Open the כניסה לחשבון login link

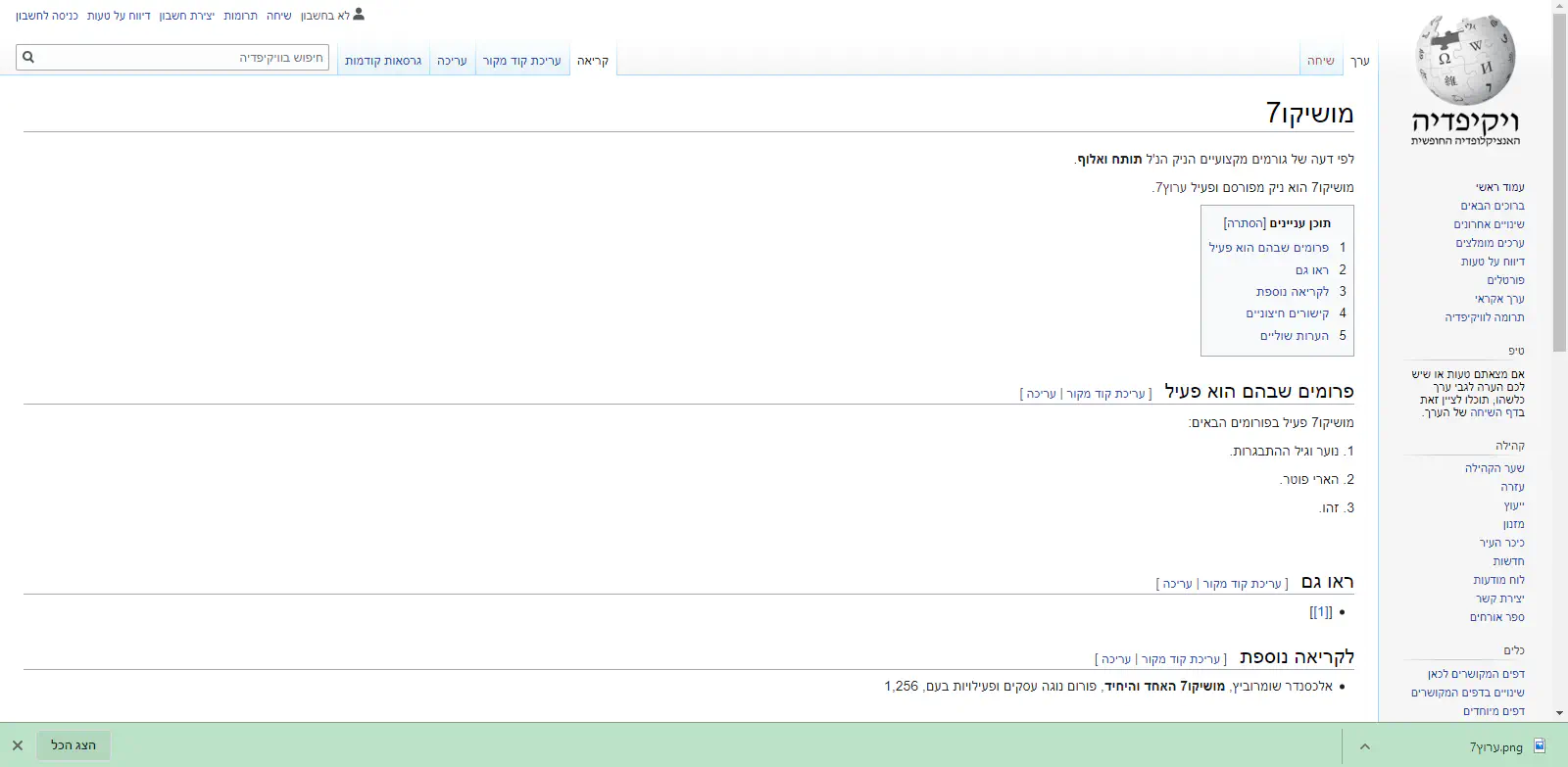pyautogui.click(x=47, y=16)
